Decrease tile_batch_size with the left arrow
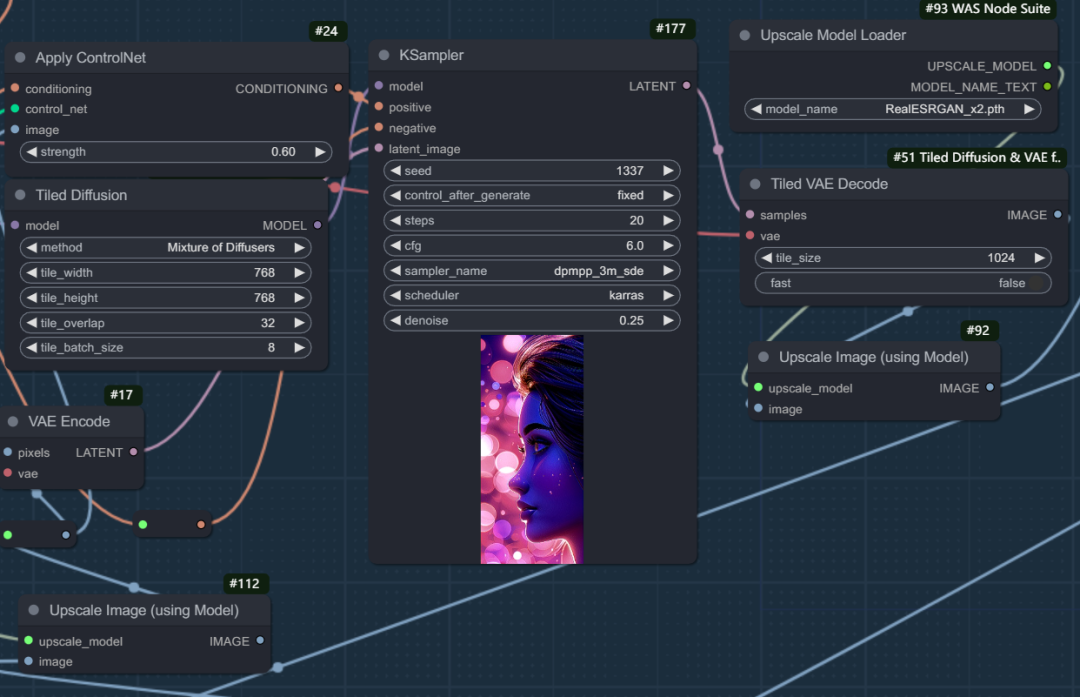 point(32,348)
